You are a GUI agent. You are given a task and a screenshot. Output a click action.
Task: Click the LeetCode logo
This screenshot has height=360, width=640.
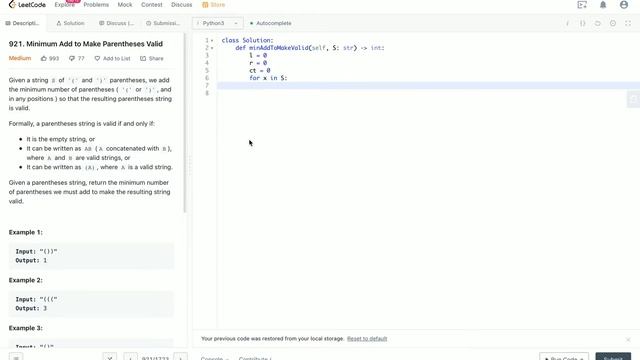pos(27,5)
